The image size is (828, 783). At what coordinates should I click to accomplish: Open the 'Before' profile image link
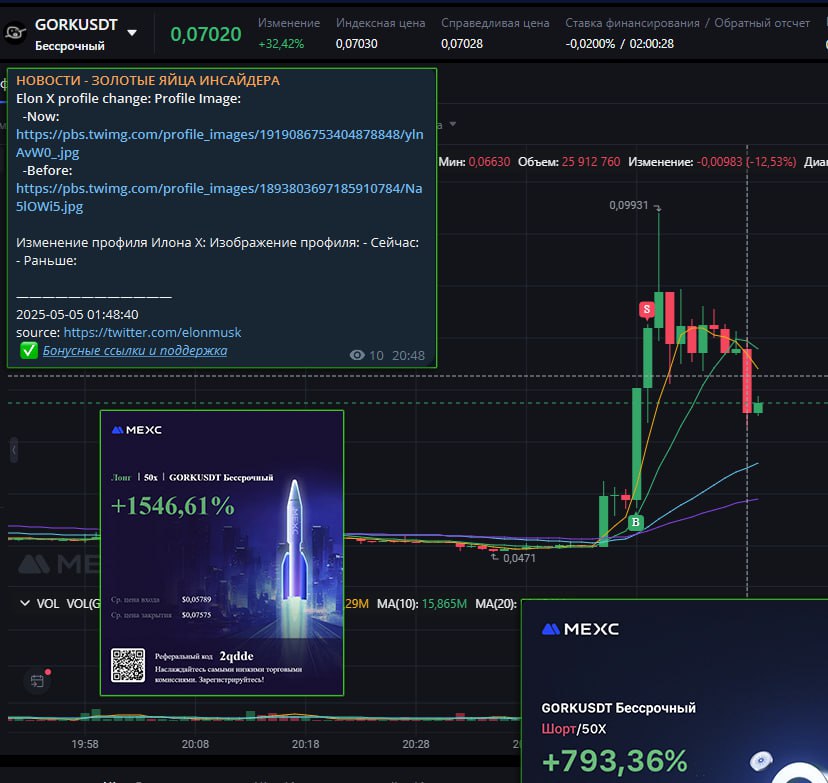(x=219, y=197)
